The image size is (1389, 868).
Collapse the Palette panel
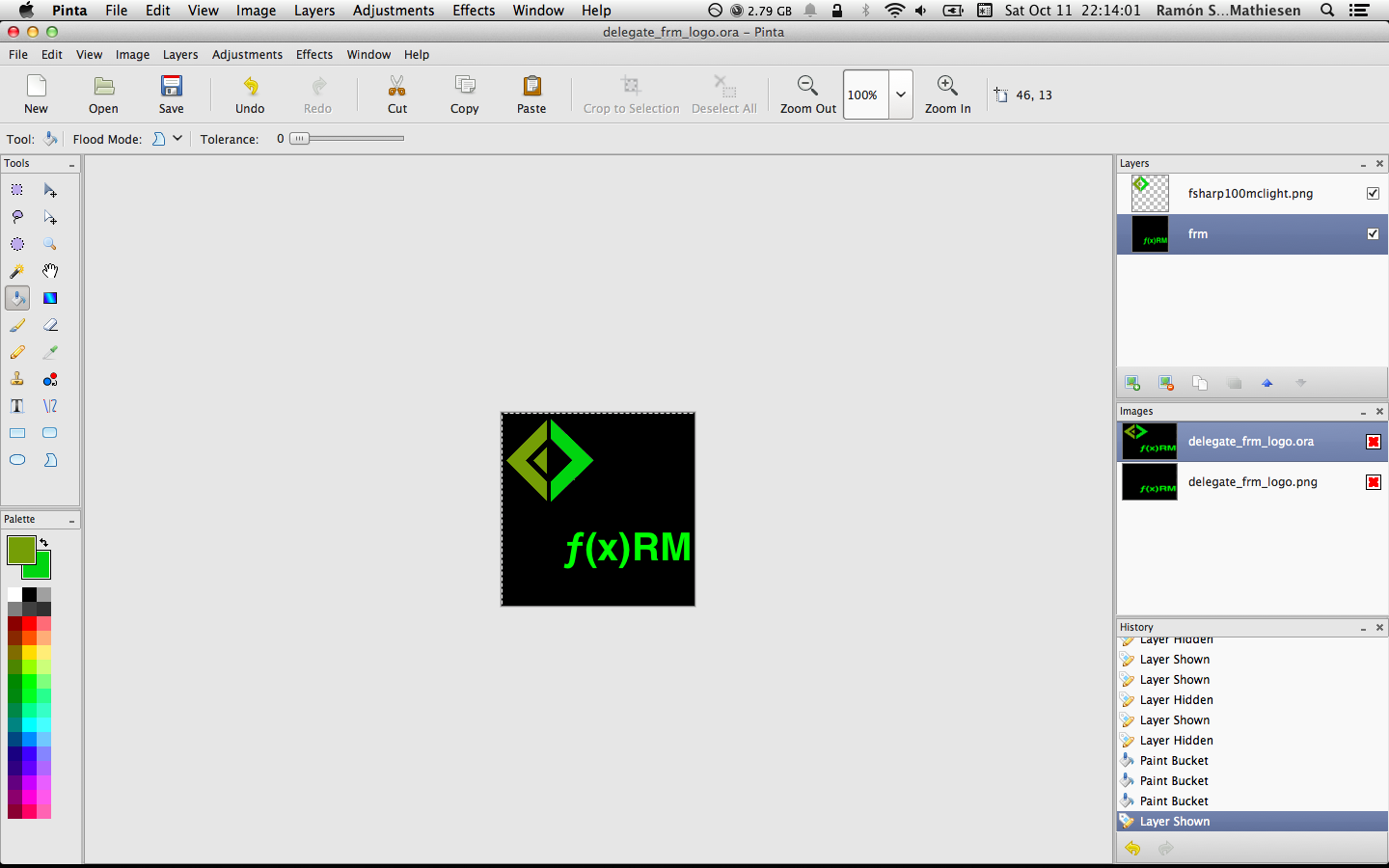[x=71, y=521]
